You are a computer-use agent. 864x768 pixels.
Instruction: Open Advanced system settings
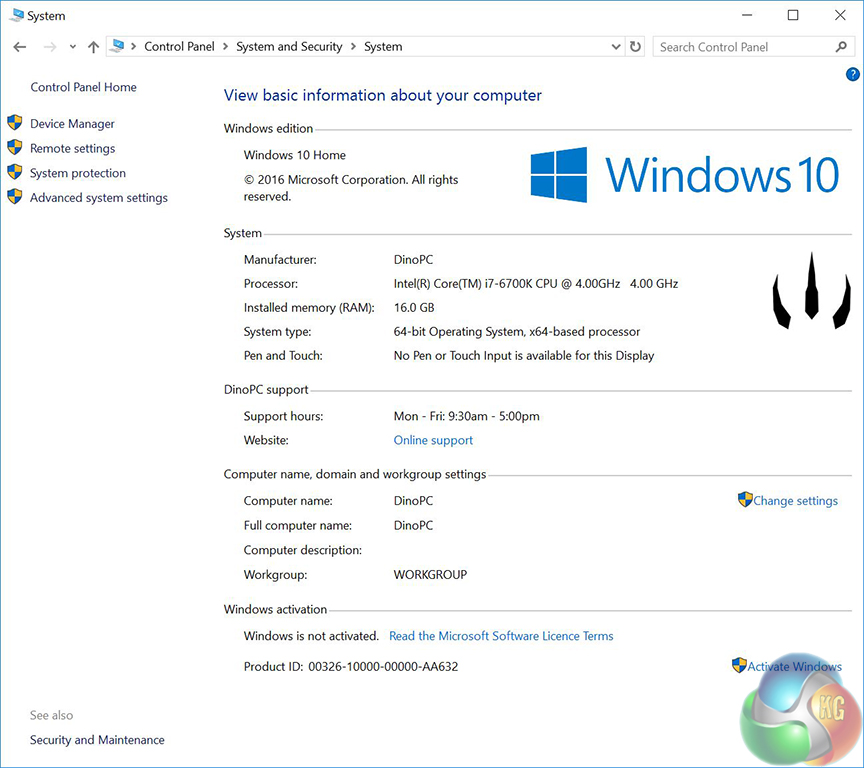coord(99,198)
